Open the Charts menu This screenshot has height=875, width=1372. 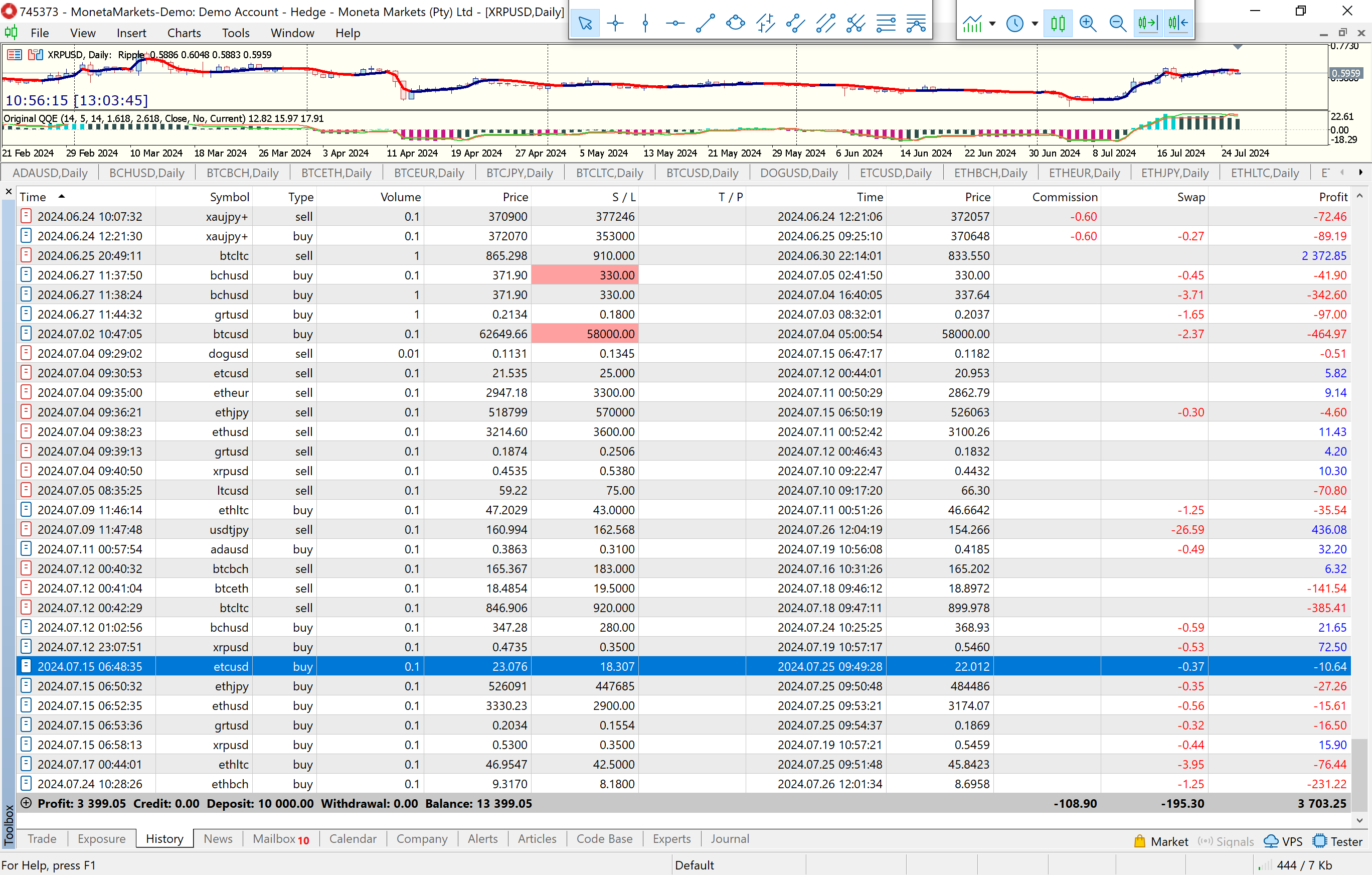(x=184, y=33)
